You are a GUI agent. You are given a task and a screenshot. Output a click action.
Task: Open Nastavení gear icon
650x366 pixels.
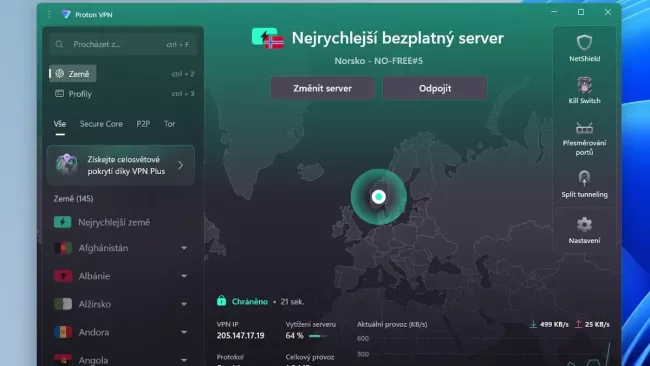click(584, 224)
